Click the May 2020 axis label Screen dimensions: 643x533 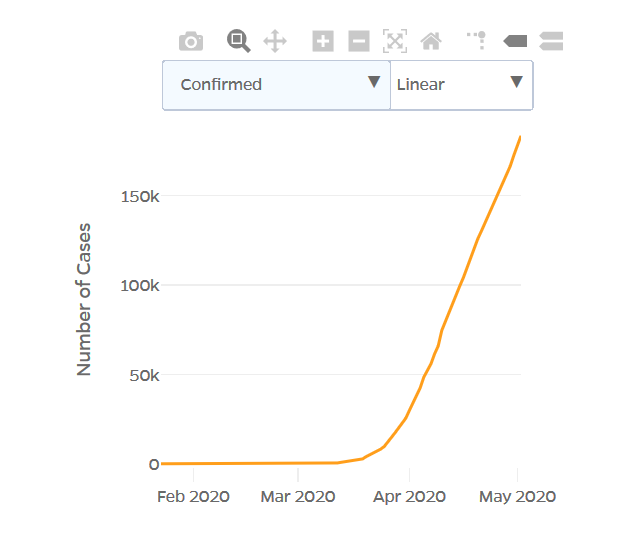coord(518,497)
